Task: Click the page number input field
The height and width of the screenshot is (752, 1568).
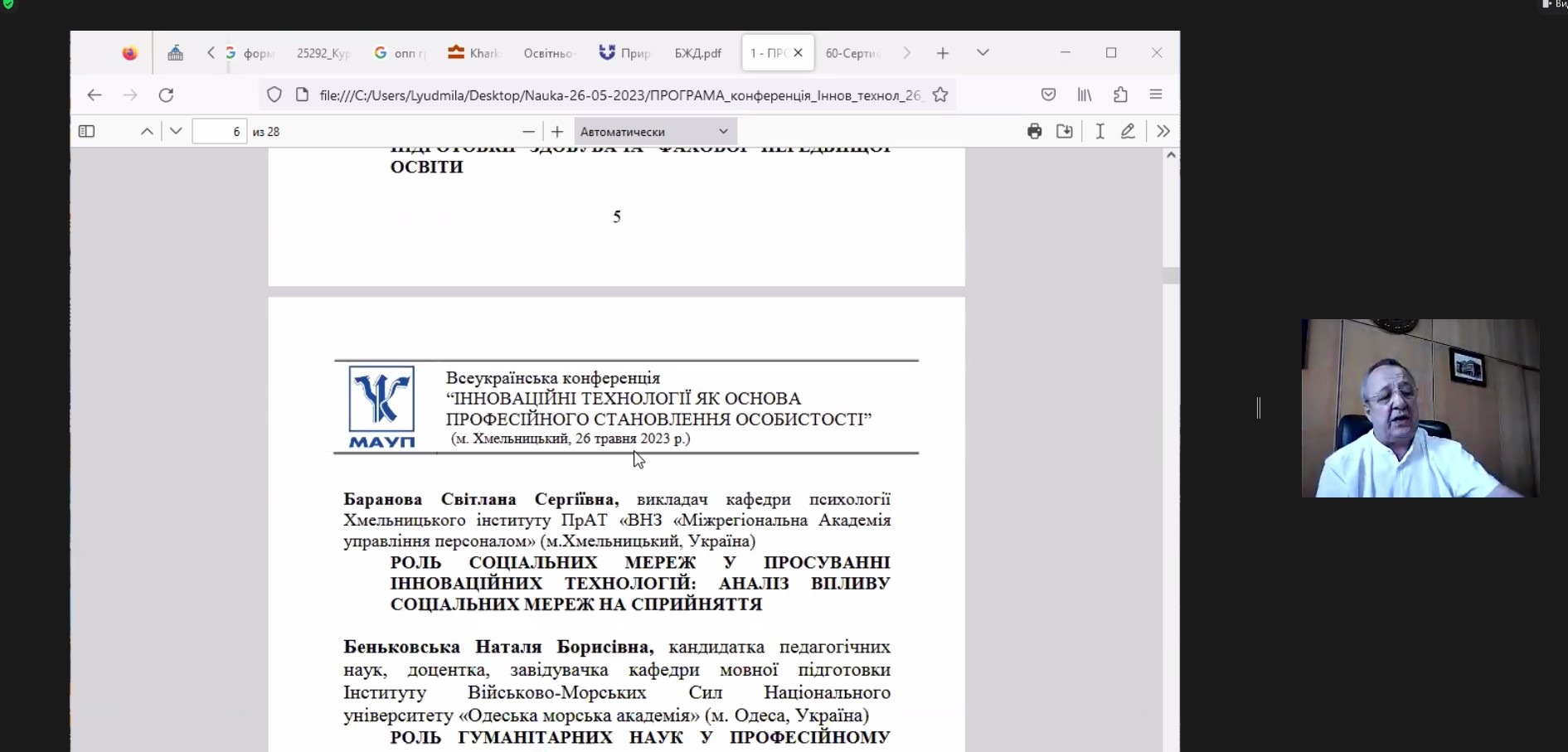Action: (220, 131)
